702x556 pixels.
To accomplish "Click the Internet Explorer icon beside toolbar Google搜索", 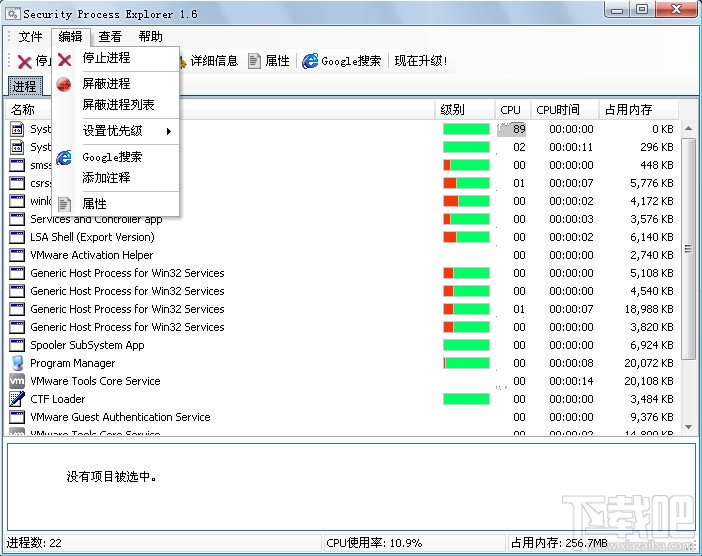I will [310, 61].
